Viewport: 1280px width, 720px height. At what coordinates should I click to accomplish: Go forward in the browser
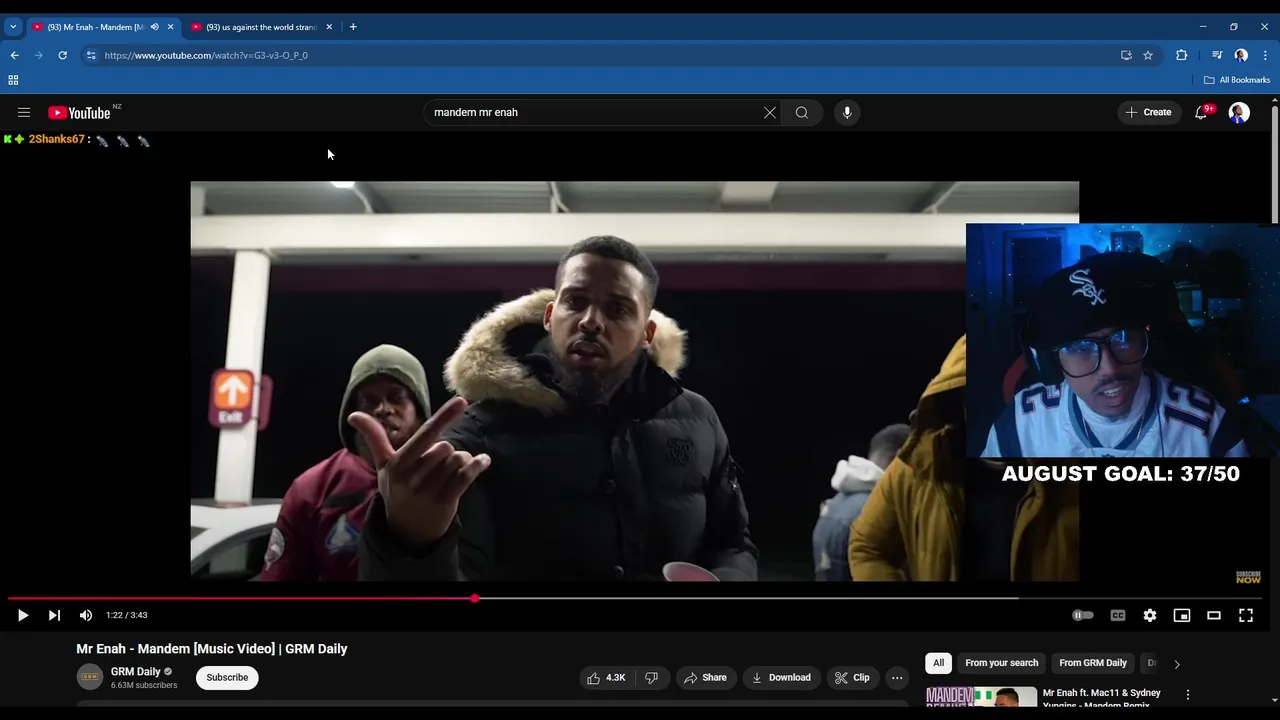[38, 55]
